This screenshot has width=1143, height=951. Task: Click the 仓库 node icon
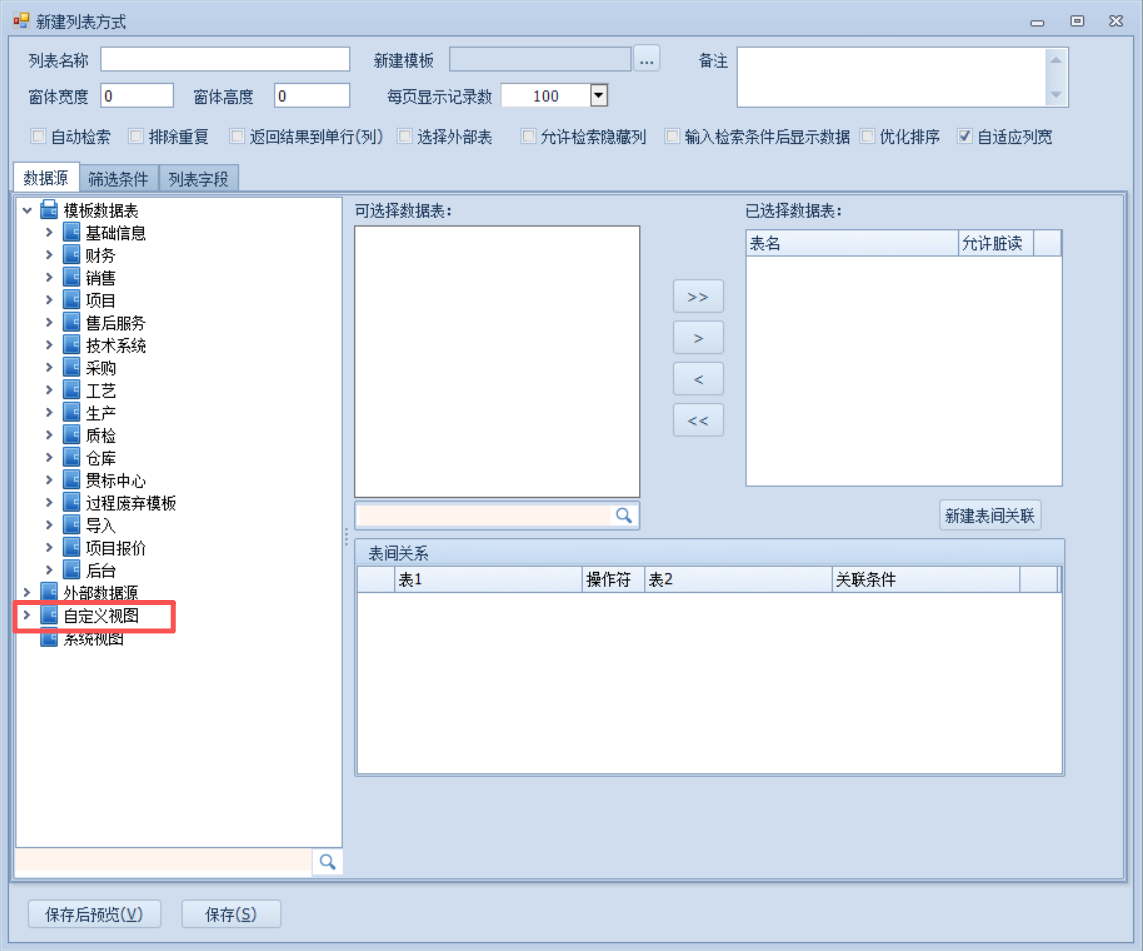pos(71,458)
